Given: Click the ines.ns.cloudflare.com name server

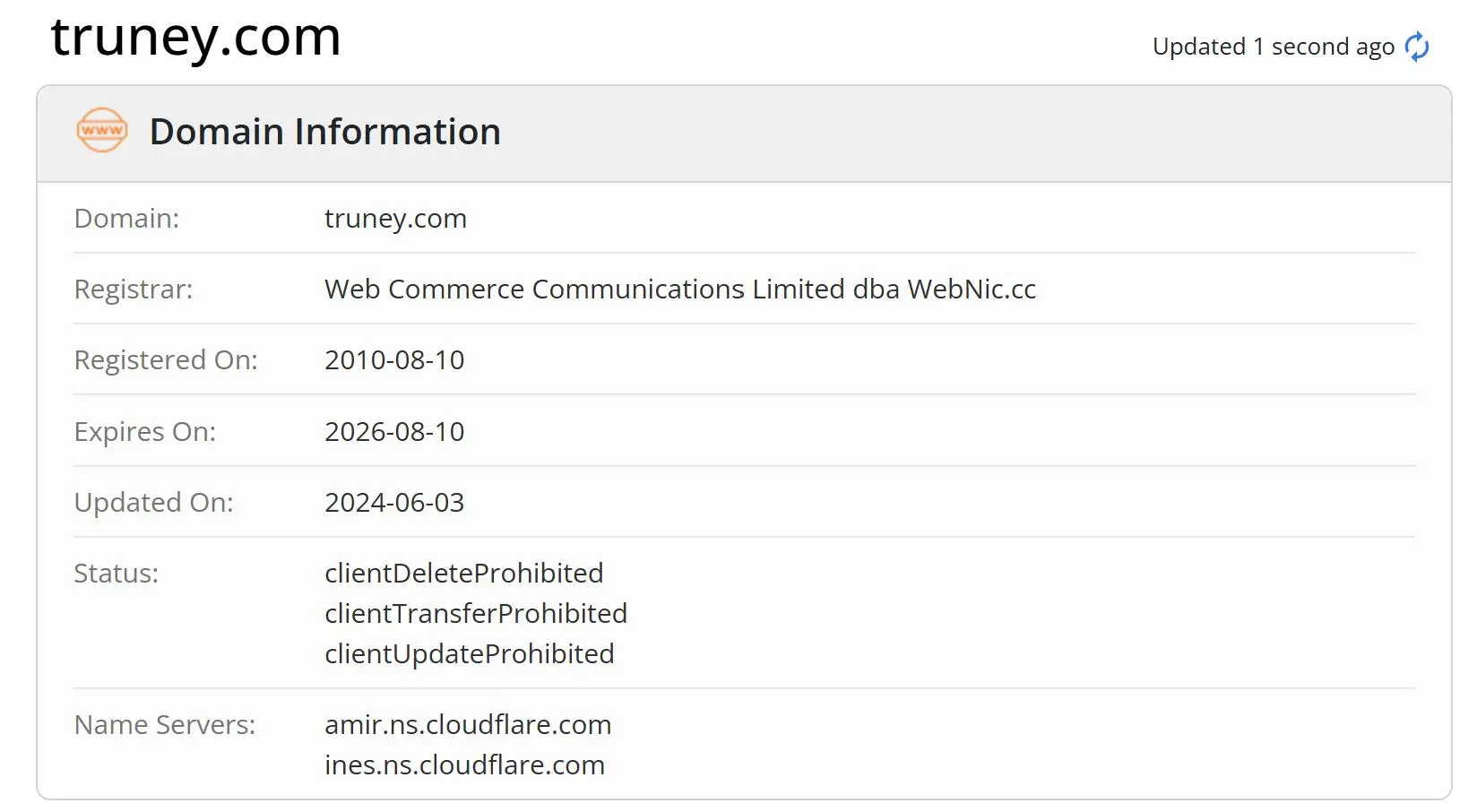Looking at the screenshot, I should 464,765.
